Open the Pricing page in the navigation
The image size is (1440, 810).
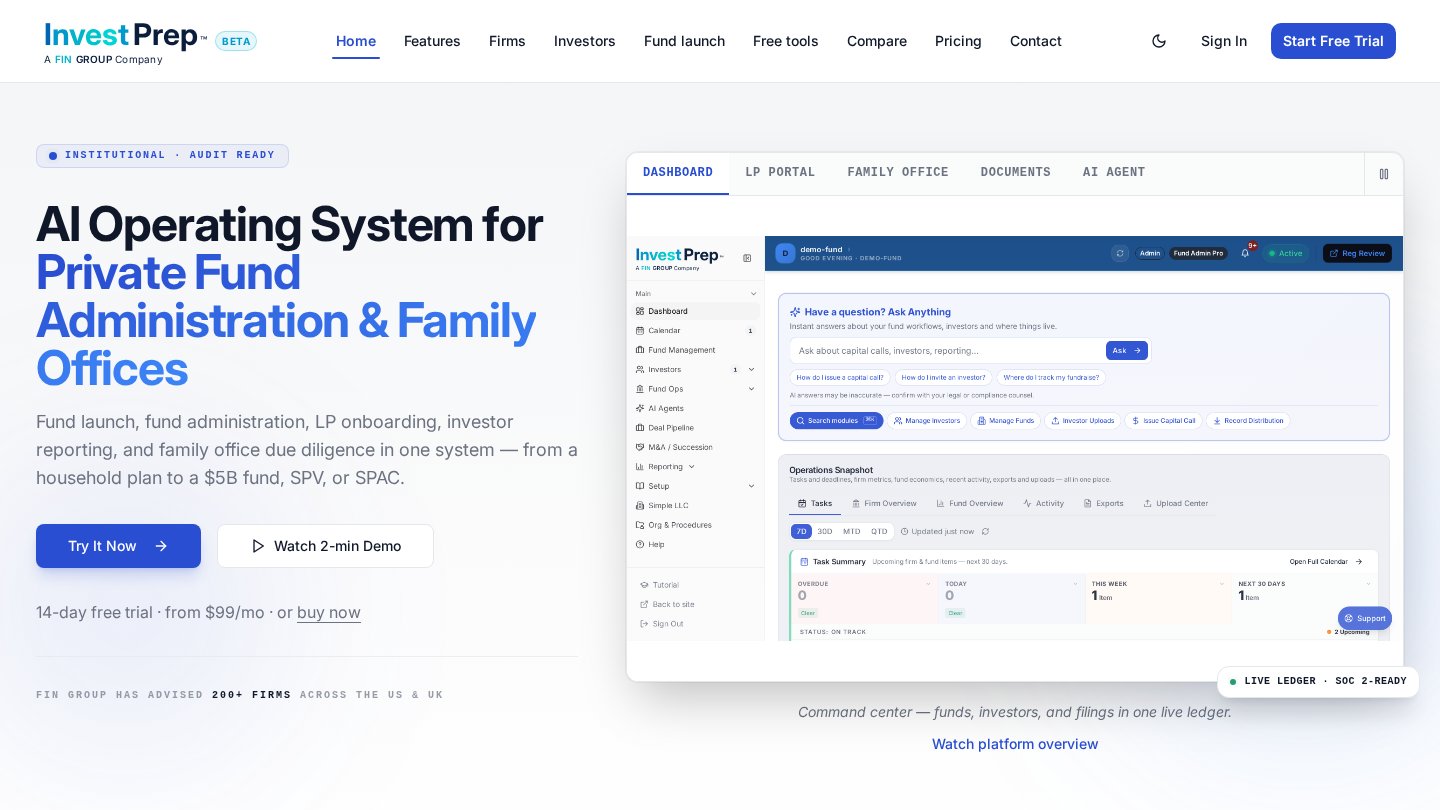tap(958, 41)
